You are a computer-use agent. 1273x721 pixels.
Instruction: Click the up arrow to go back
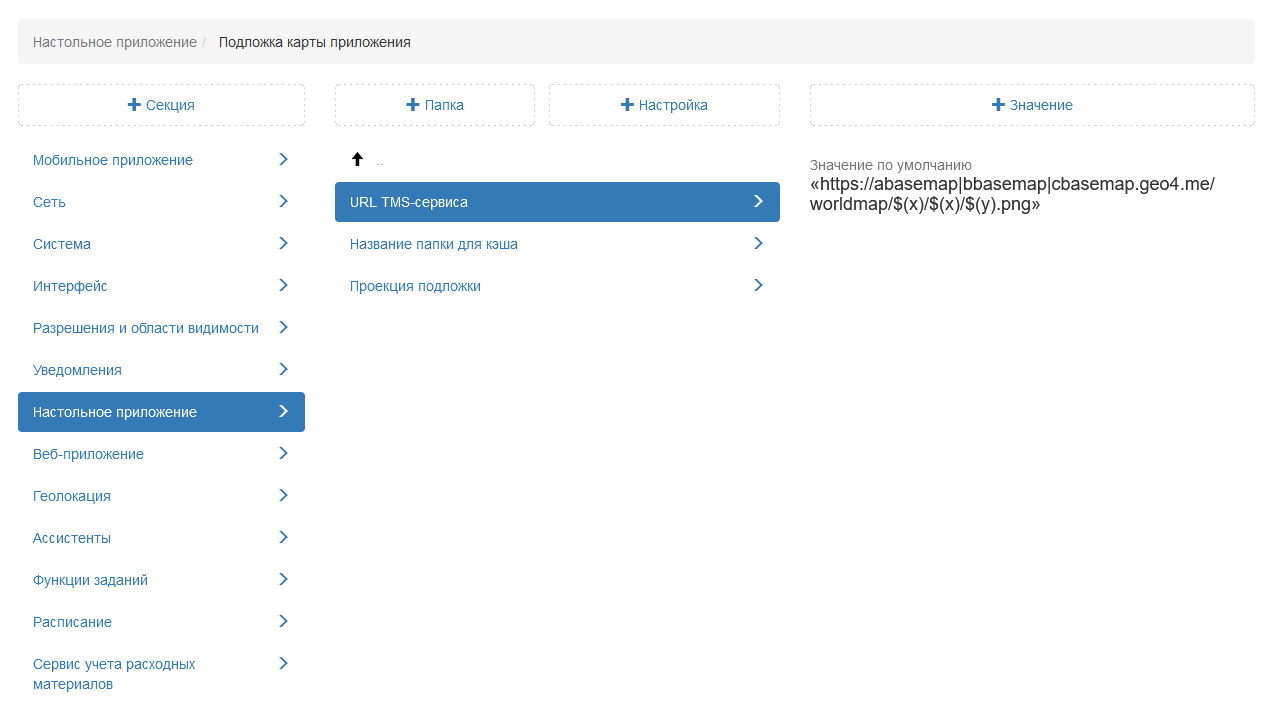(357, 159)
